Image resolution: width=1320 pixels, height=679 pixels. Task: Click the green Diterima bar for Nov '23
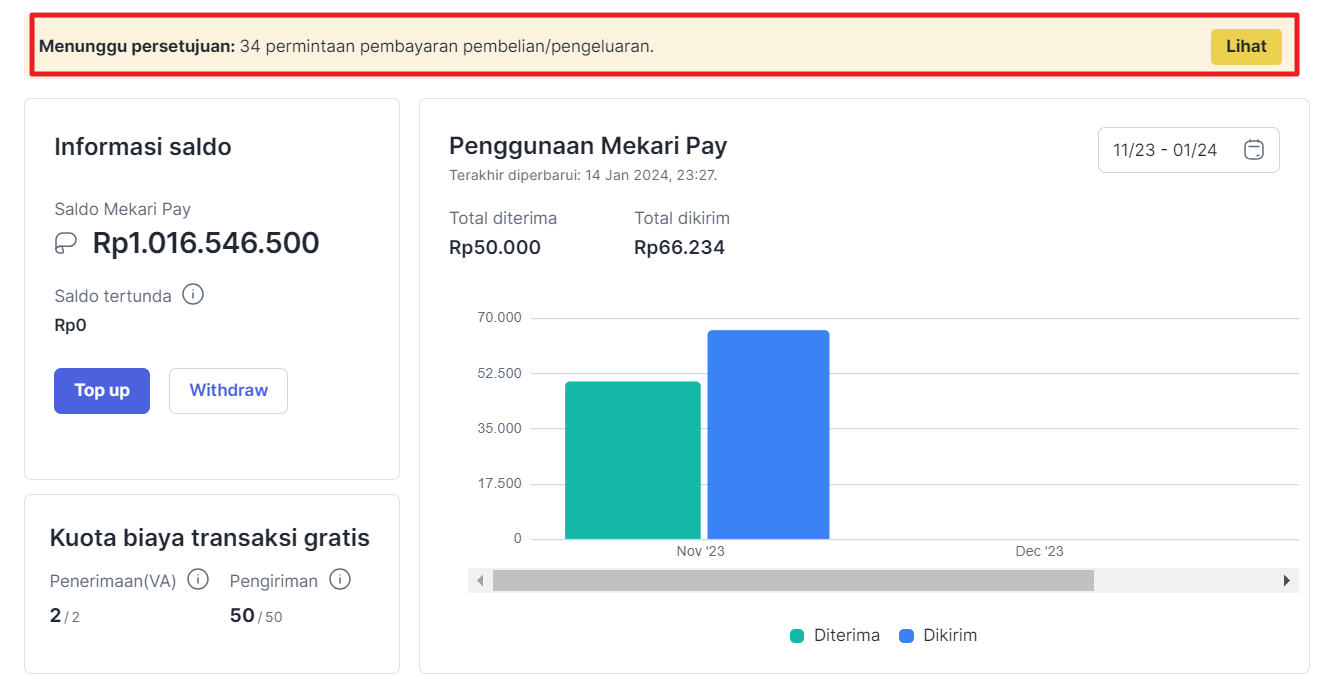pyautogui.click(x=633, y=460)
